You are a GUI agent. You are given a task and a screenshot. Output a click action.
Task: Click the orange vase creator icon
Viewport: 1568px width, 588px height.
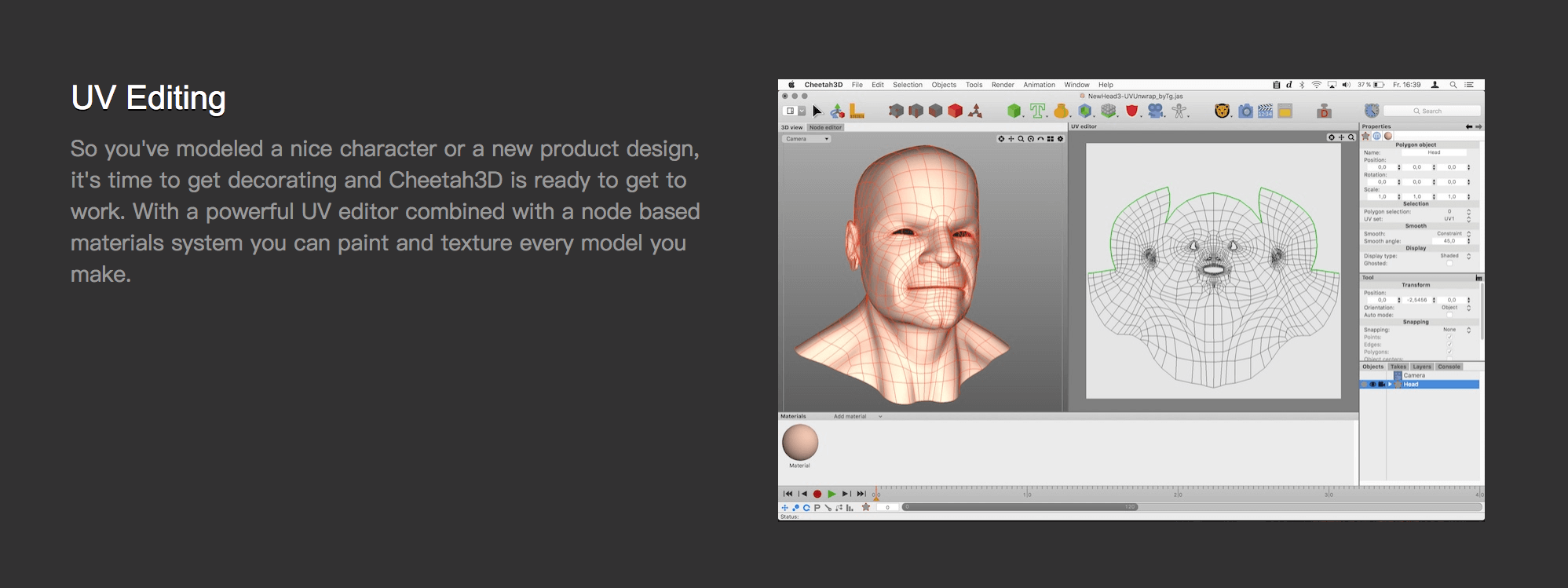click(1062, 111)
